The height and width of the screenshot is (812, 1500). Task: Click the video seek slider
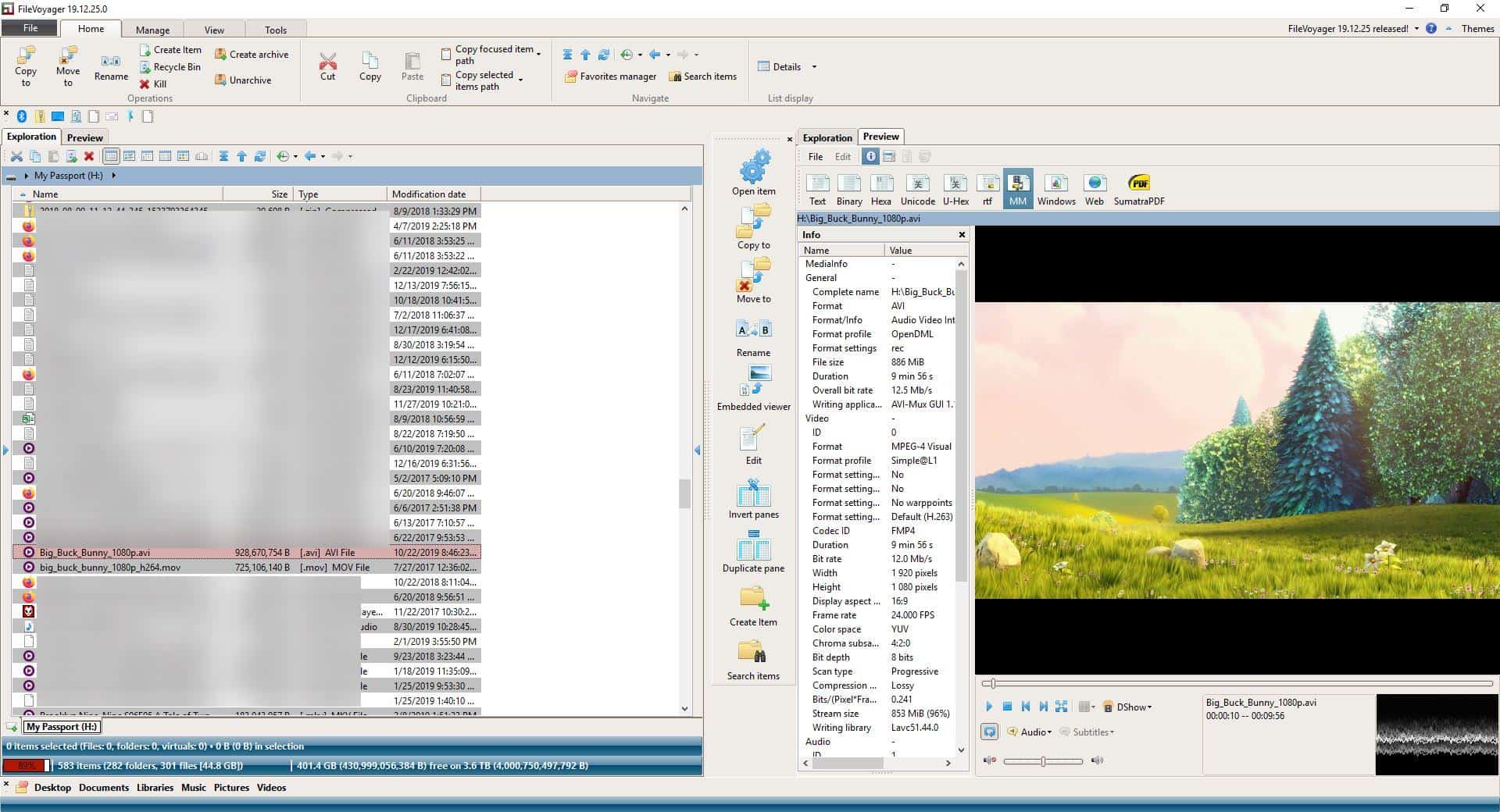click(1237, 684)
